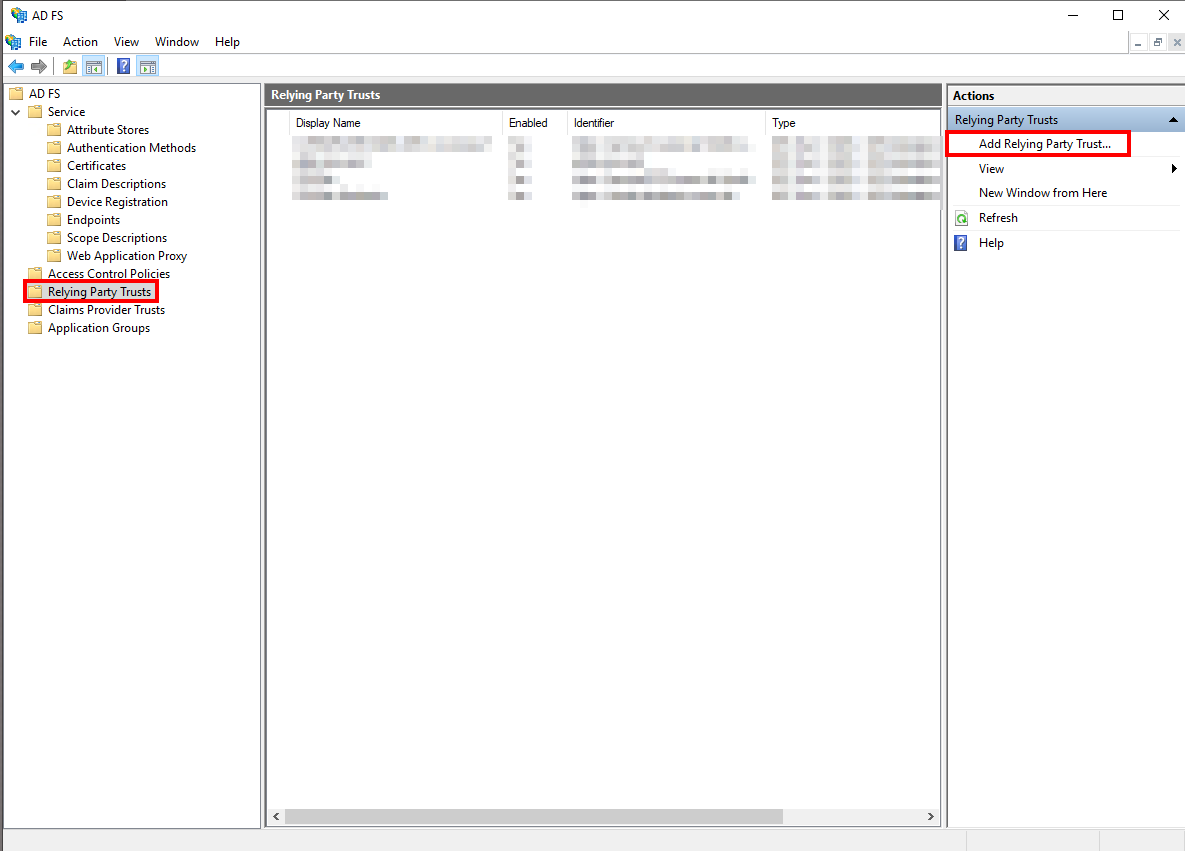
Task: Click the green Refresh icon in Actions
Action: [961, 218]
